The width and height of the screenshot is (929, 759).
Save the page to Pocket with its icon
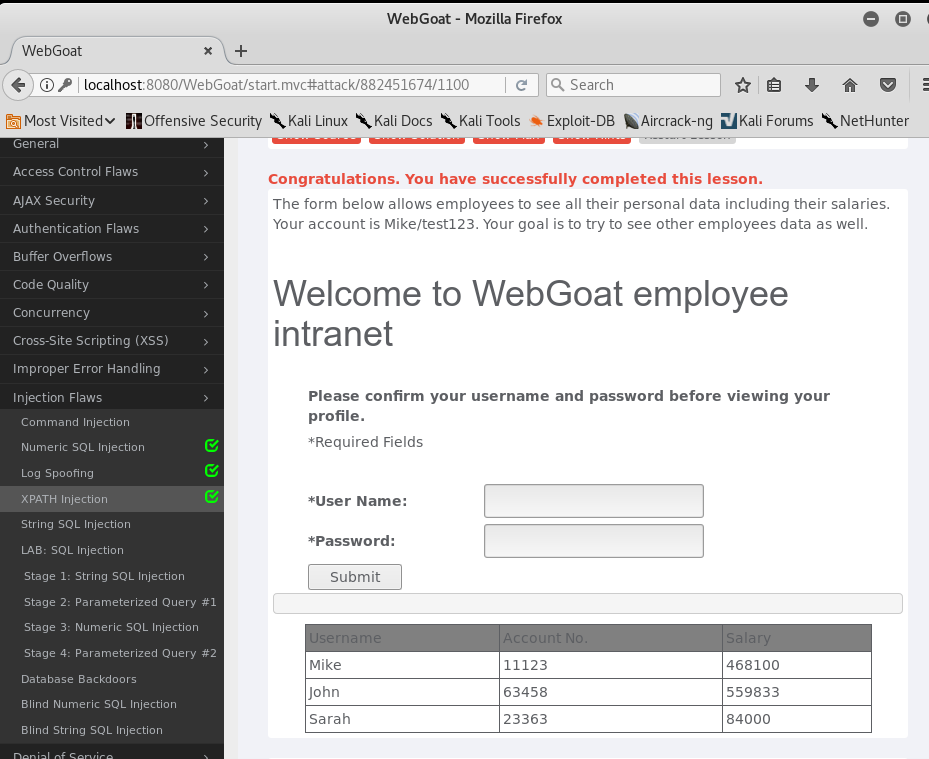pyautogui.click(x=888, y=85)
